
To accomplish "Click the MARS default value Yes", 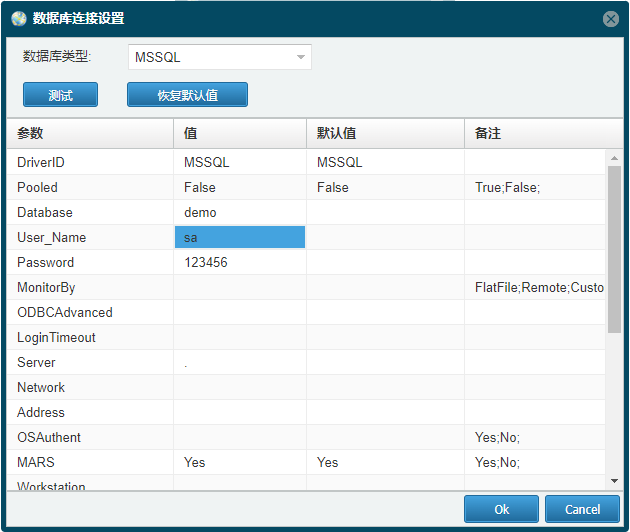I will pos(385,462).
